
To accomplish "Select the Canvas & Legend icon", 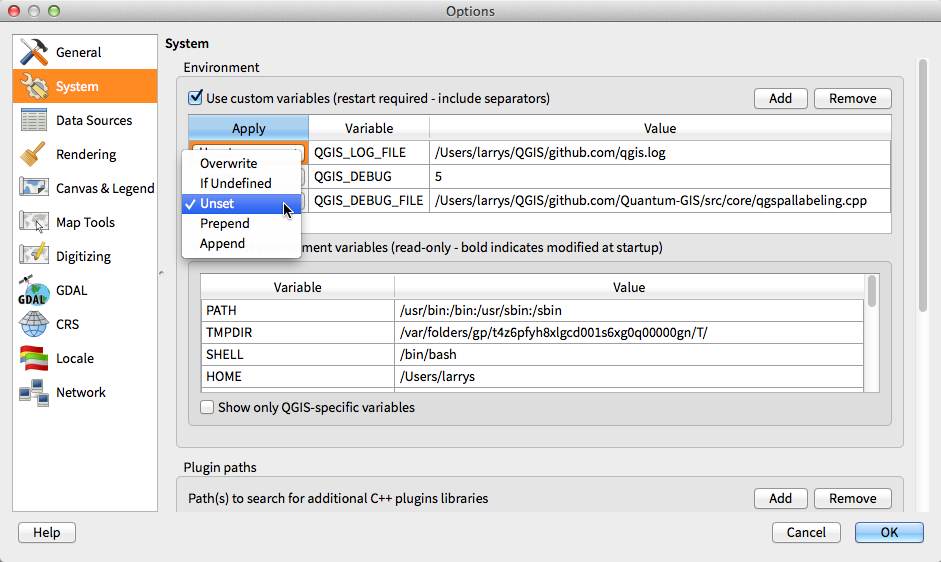I will pos(34,188).
